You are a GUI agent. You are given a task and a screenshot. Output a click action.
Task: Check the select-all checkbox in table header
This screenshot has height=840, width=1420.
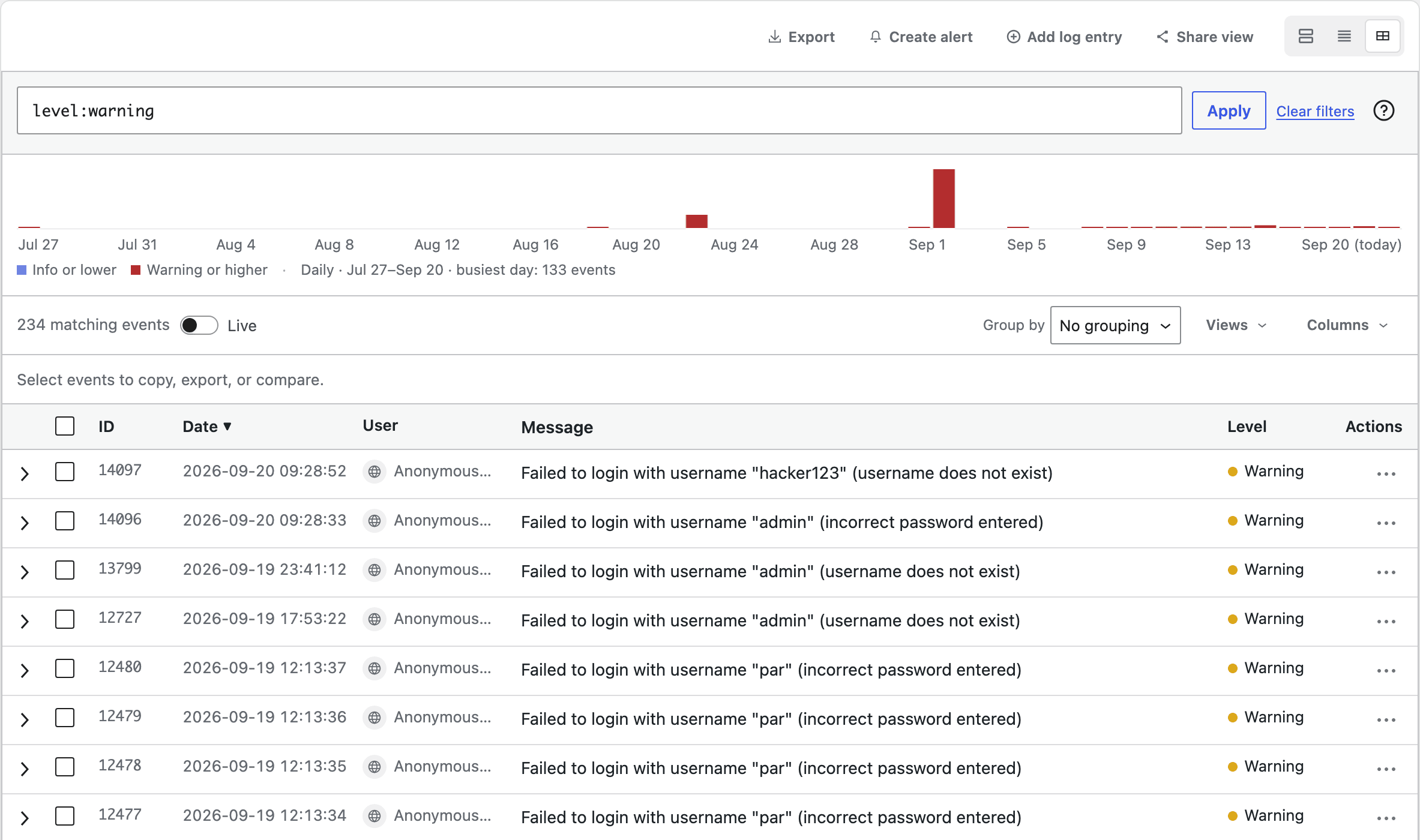click(x=65, y=426)
